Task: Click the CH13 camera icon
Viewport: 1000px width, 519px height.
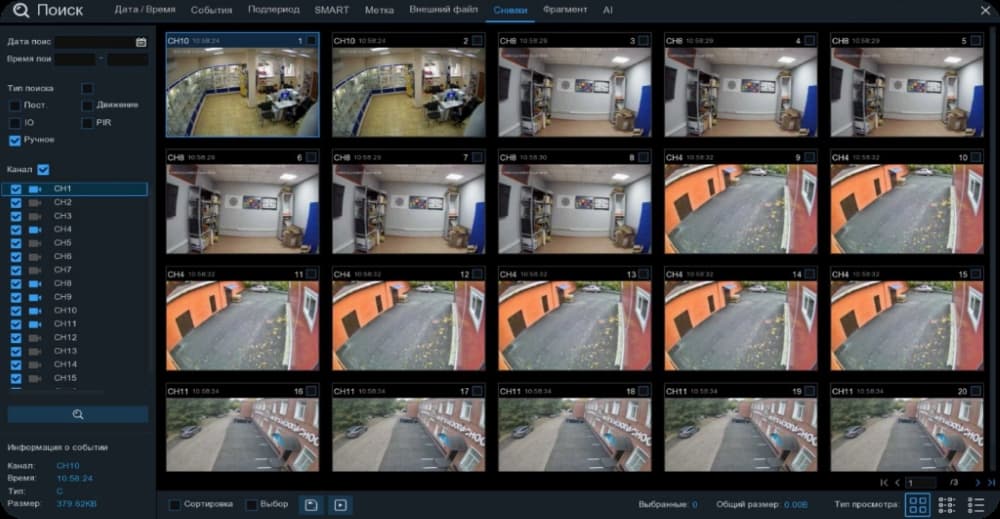Action: coord(35,351)
